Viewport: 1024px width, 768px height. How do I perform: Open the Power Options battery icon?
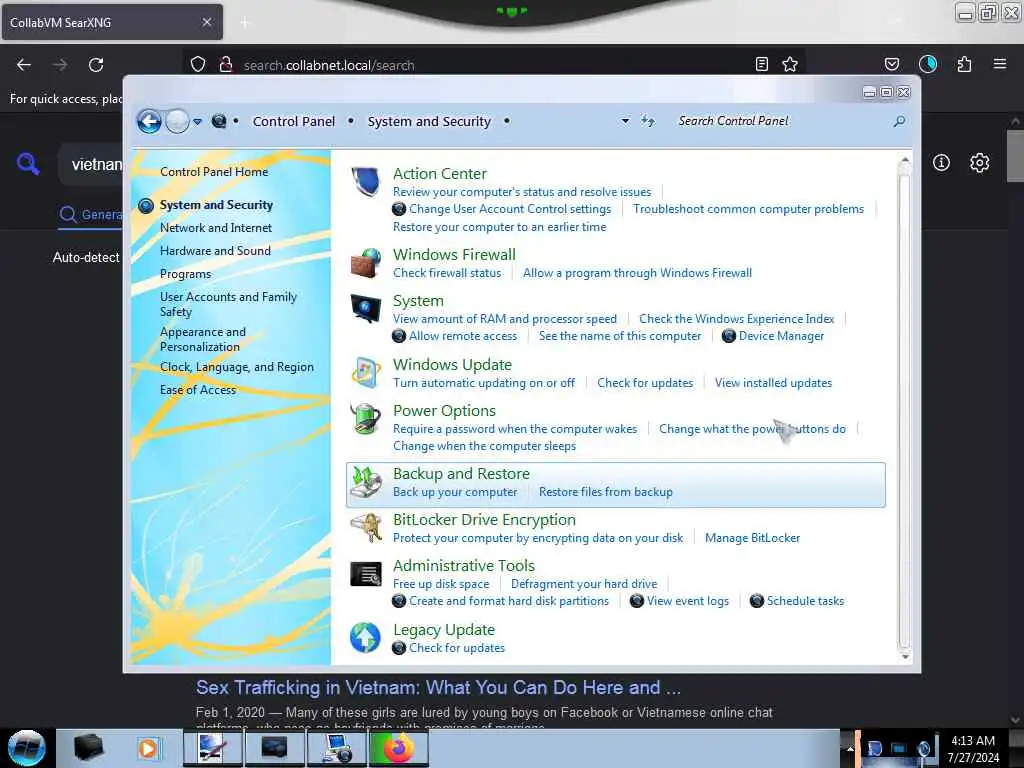[366, 419]
